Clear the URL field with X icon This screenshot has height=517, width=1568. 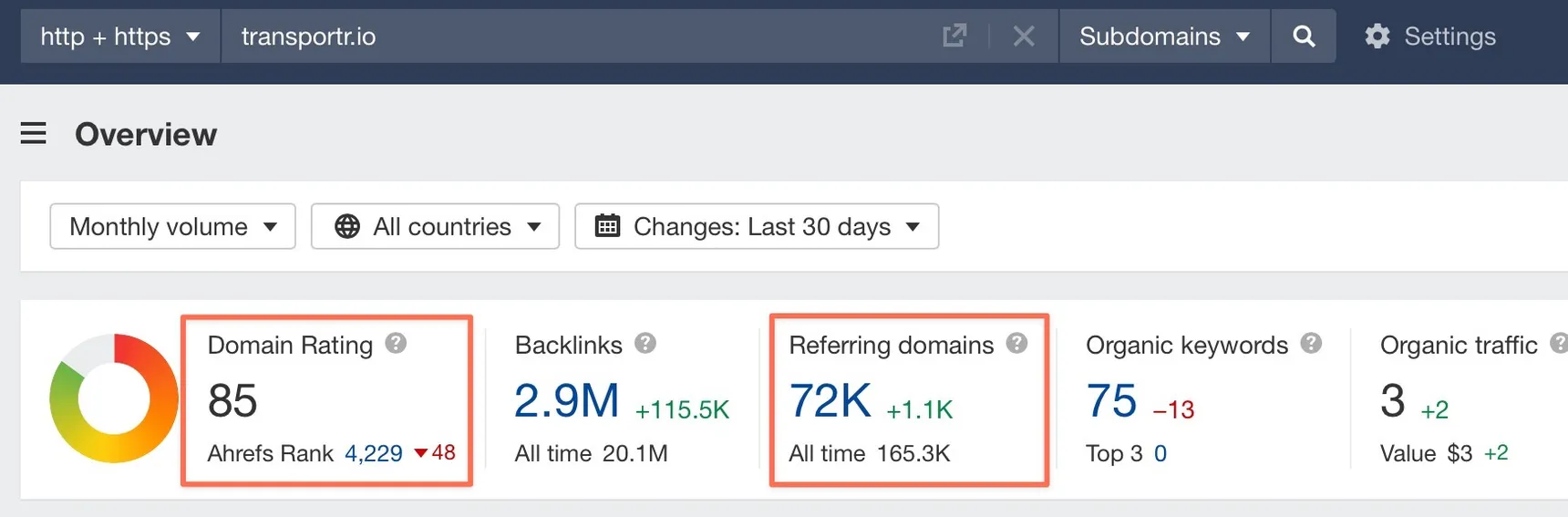pos(1024,36)
